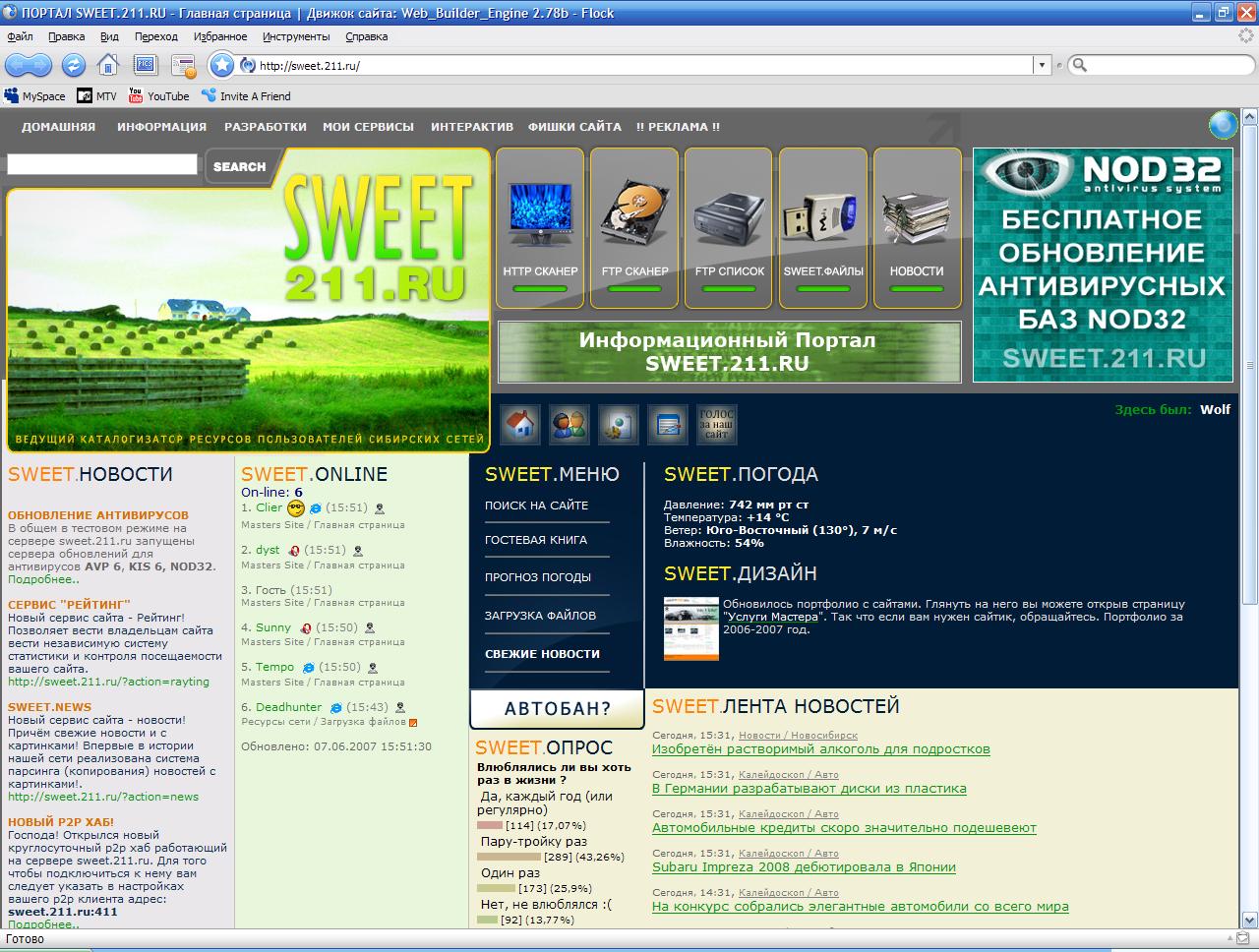Open the Flock photo uploader (PICS) icon
Image resolution: width=1259 pixels, height=952 pixels.
tap(146, 65)
